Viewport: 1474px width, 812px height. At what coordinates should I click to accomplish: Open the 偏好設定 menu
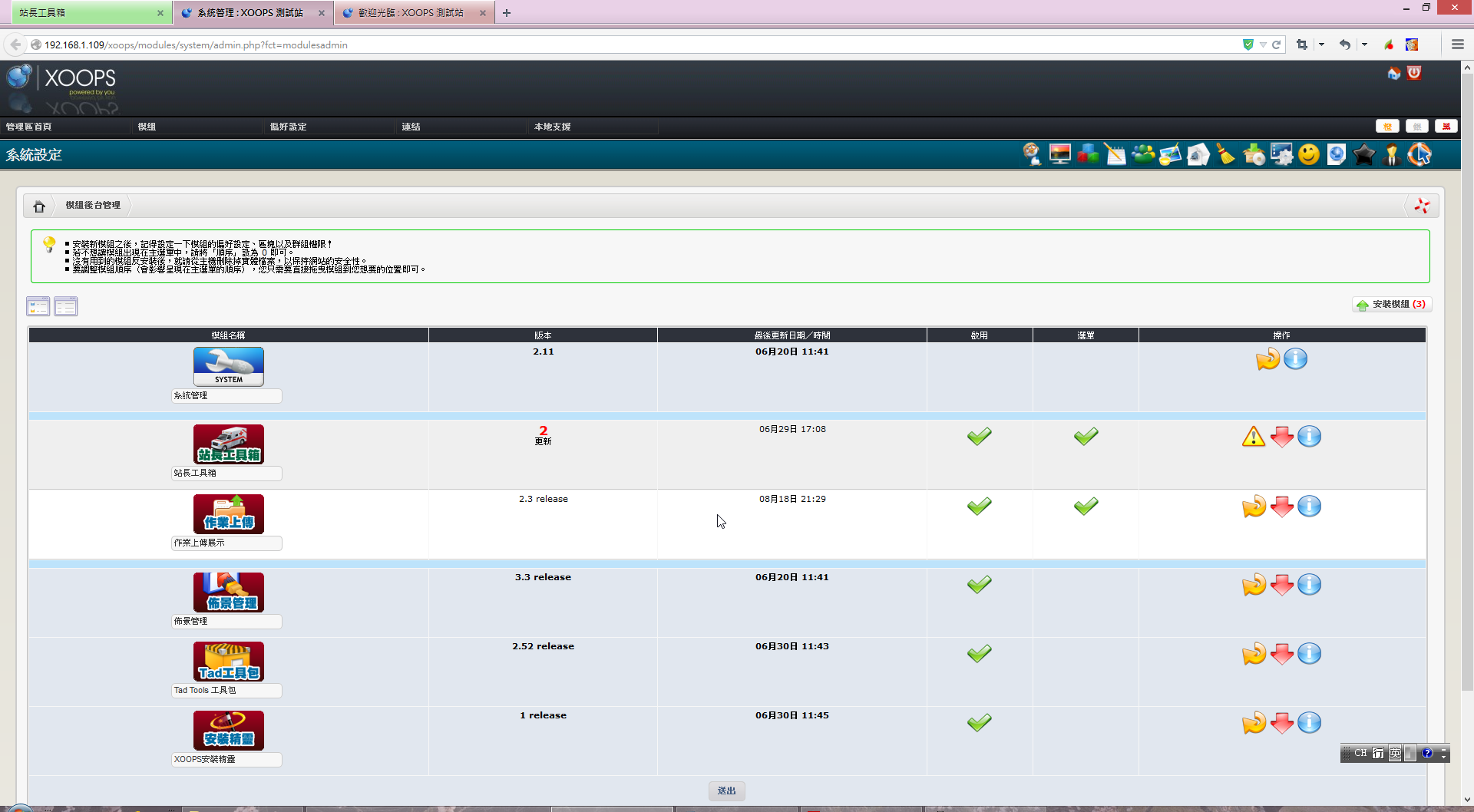point(289,127)
